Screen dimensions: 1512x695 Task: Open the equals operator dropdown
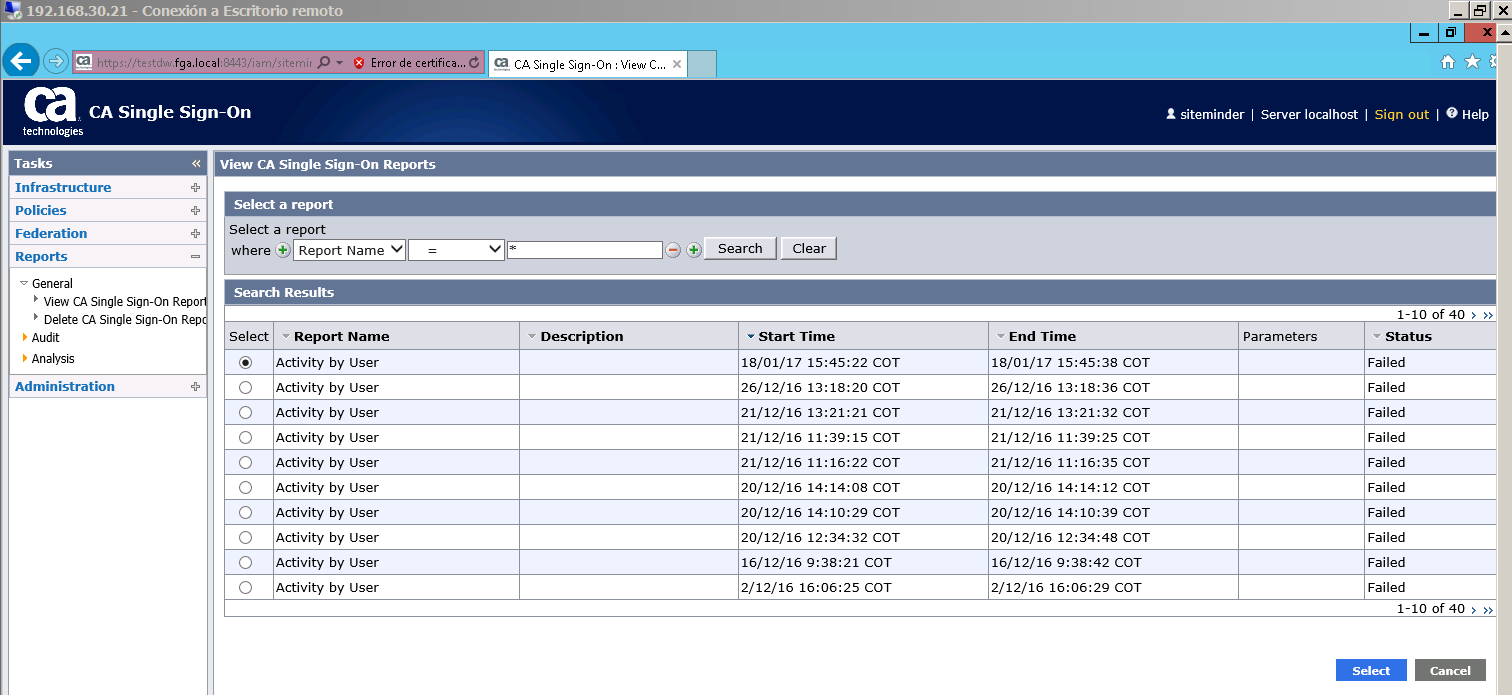456,250
